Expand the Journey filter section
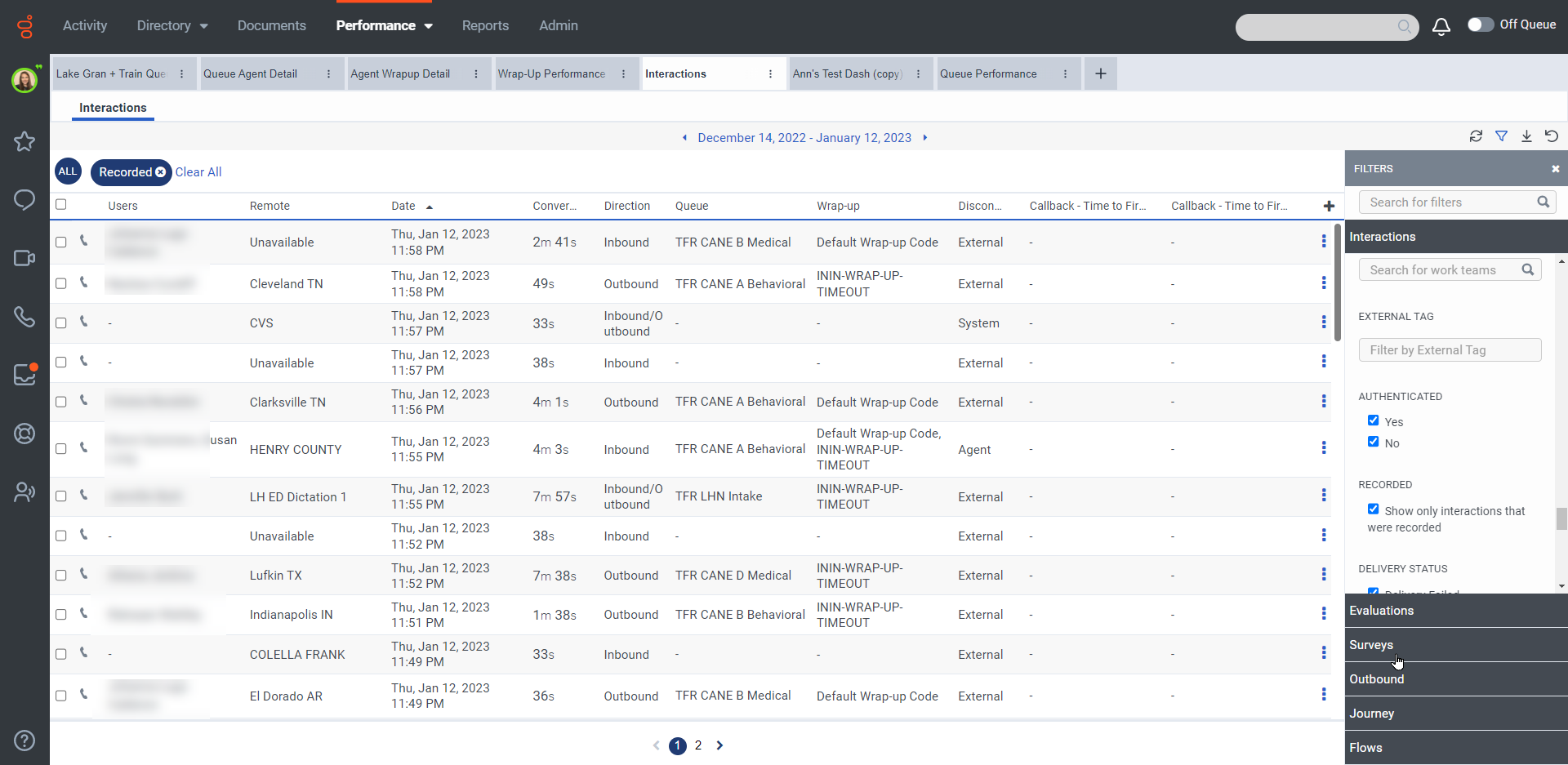The image size is (1568, 765). [x=1456, y=714]
